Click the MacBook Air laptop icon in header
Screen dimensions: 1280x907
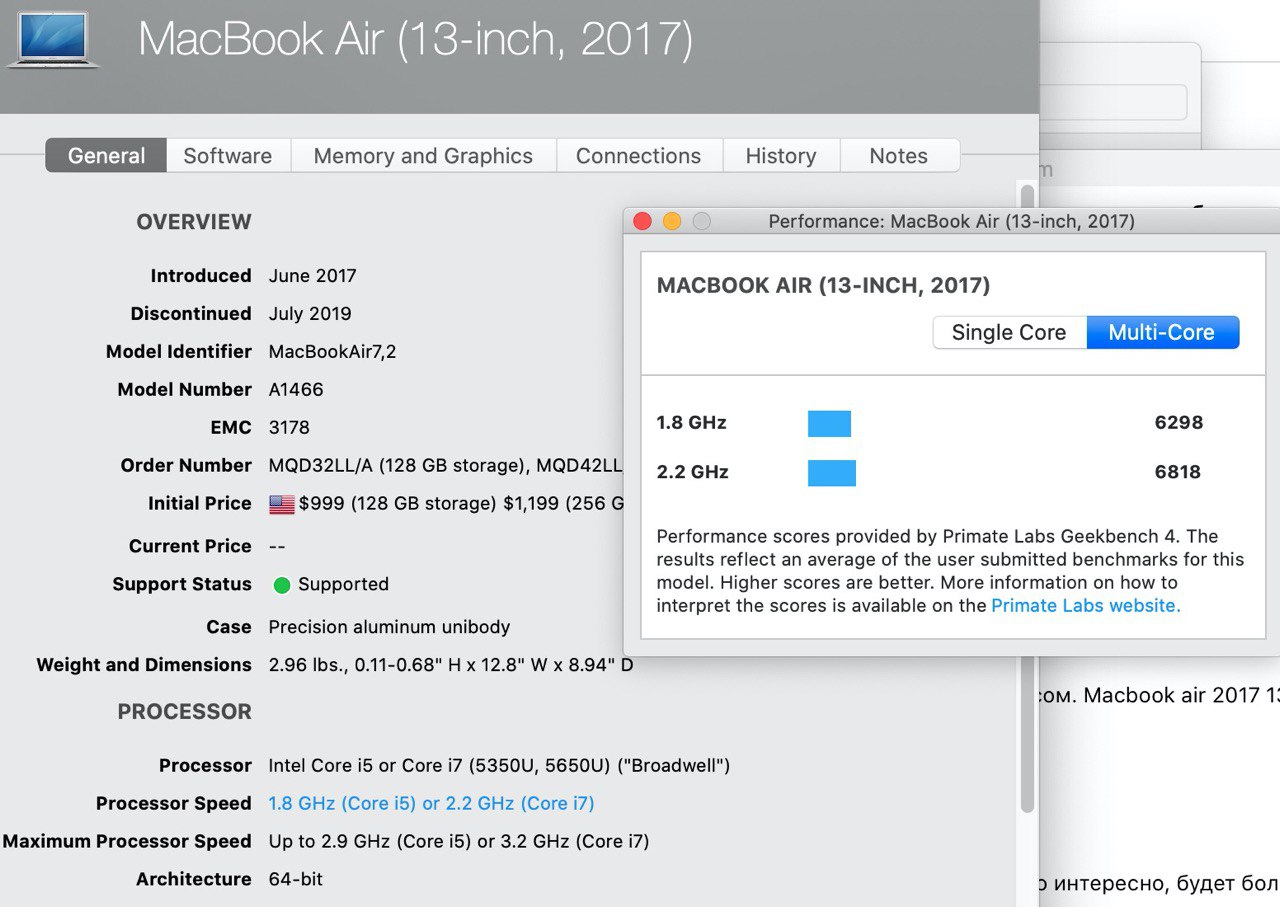[53, 40]
